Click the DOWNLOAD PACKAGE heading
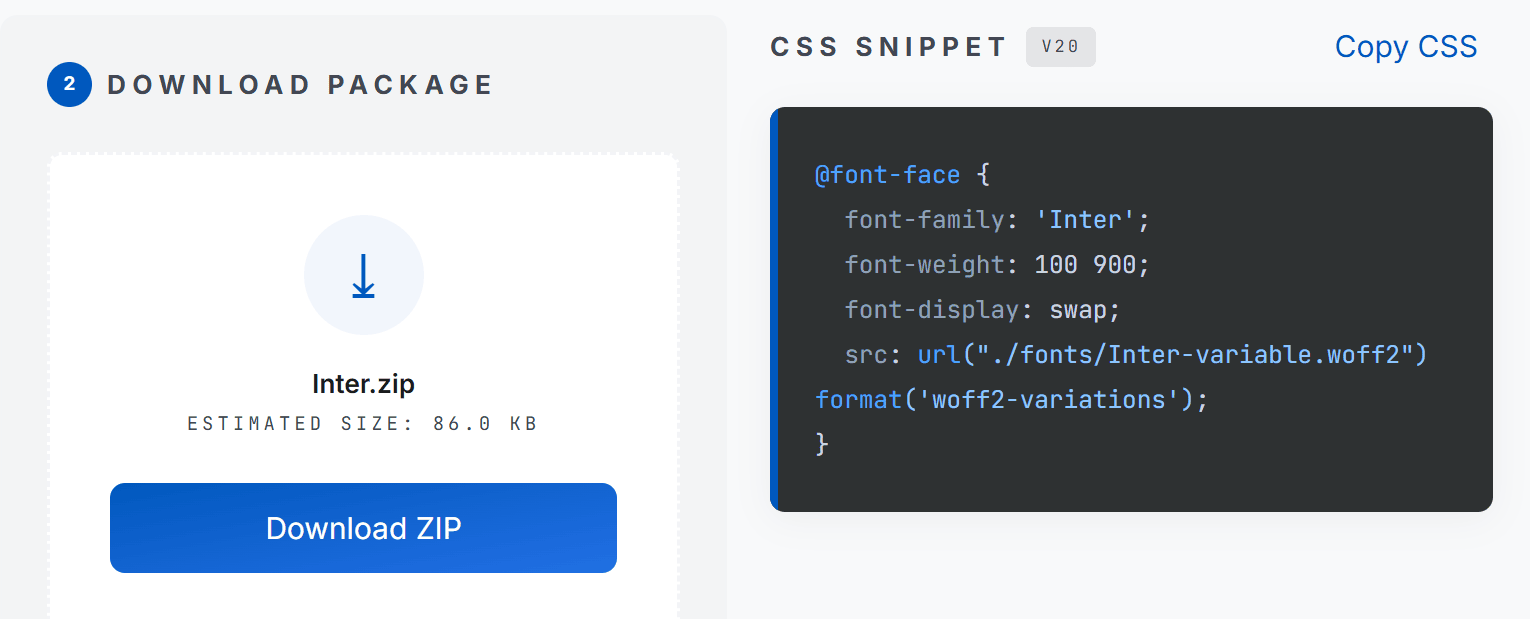 pyautogui.click(x=301, y=85)
